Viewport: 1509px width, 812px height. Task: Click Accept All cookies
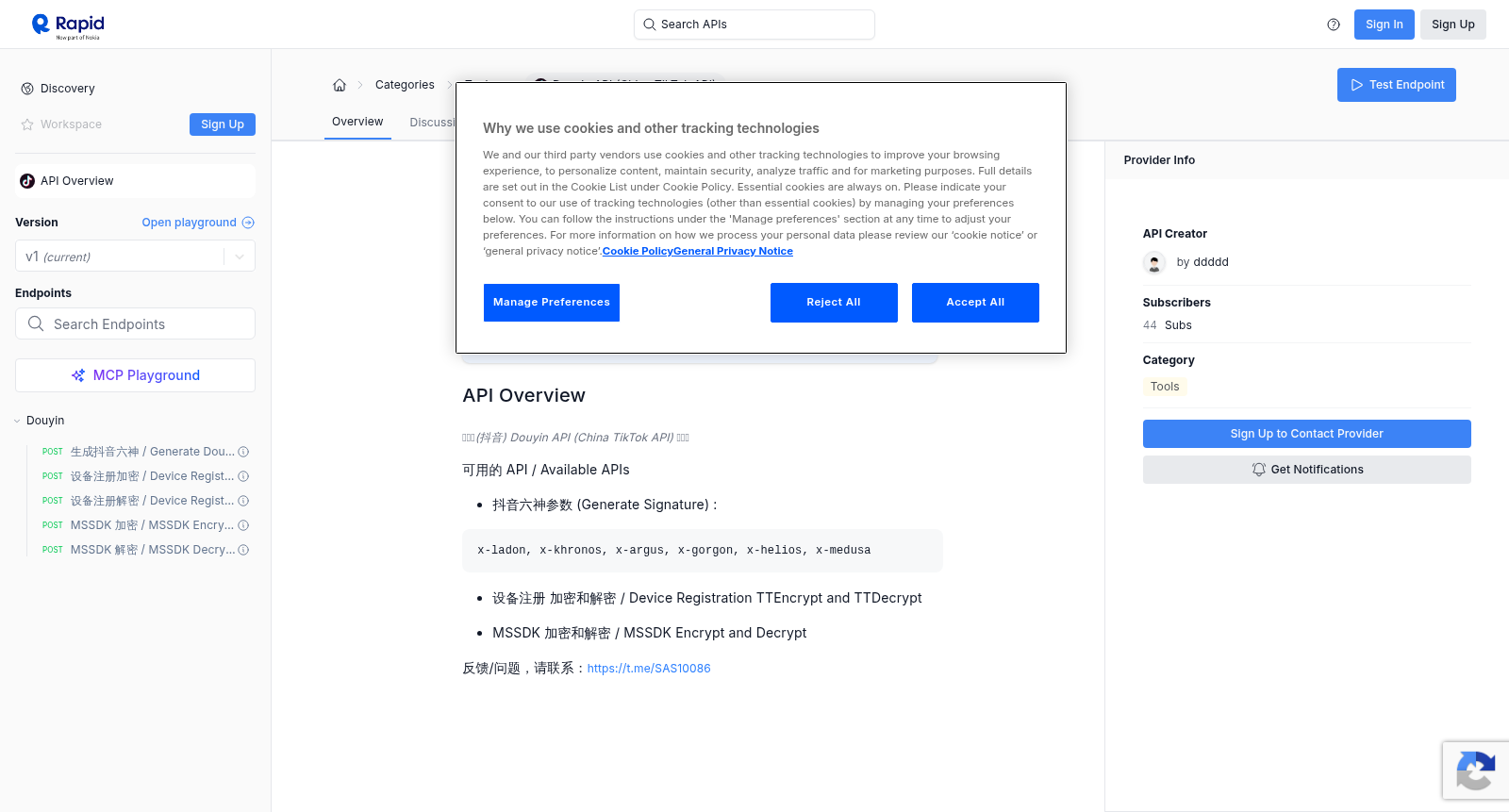(x=975, y=303)
